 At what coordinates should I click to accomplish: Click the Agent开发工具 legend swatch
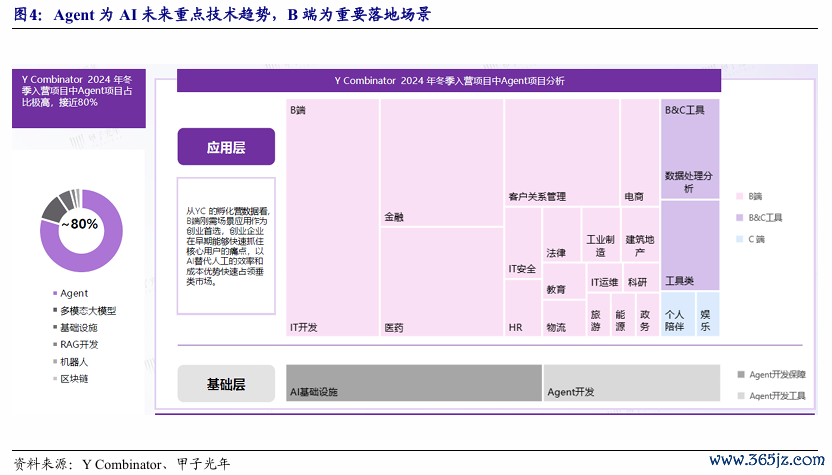(741, 396)
